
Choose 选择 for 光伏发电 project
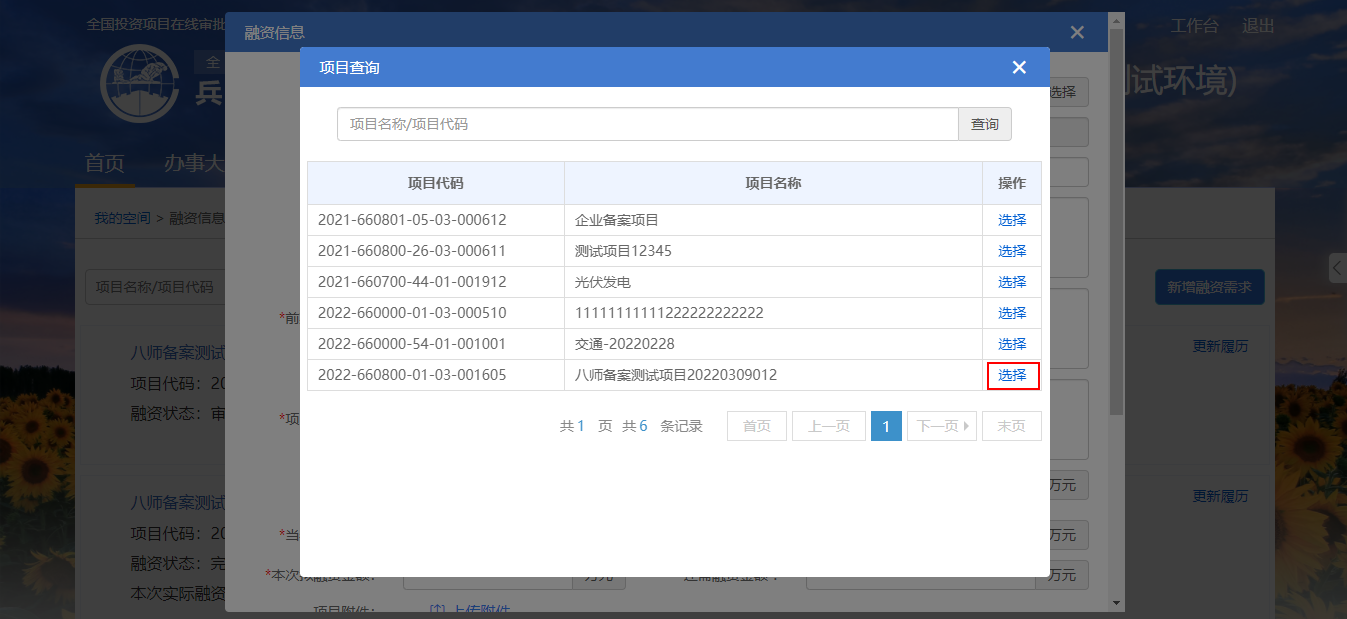click(1012, 282)
